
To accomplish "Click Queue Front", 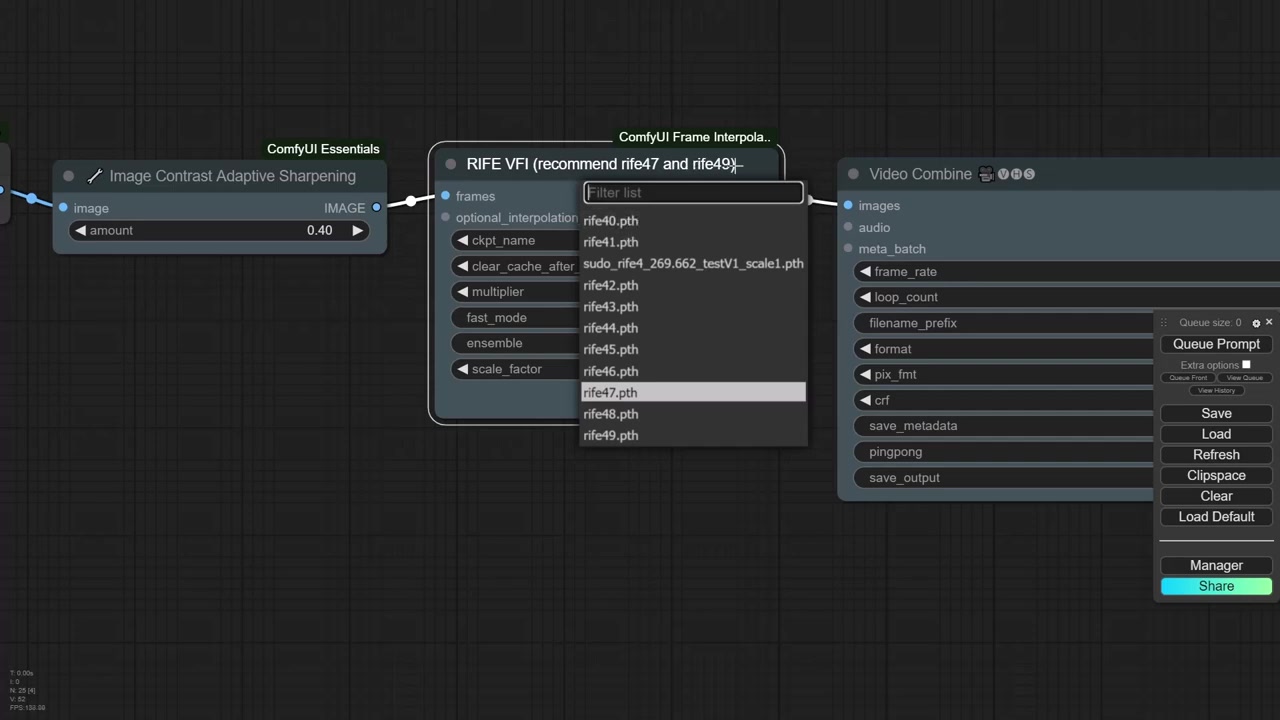I will pos(1188,378).
